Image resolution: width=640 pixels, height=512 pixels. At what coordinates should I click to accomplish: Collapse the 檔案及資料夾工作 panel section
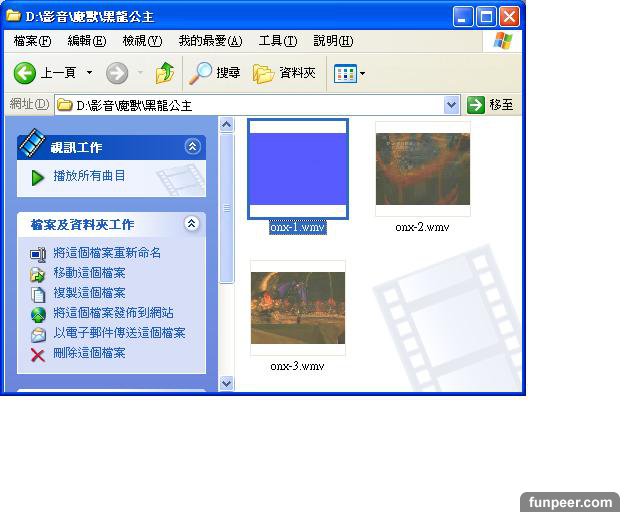coord(192,224)
